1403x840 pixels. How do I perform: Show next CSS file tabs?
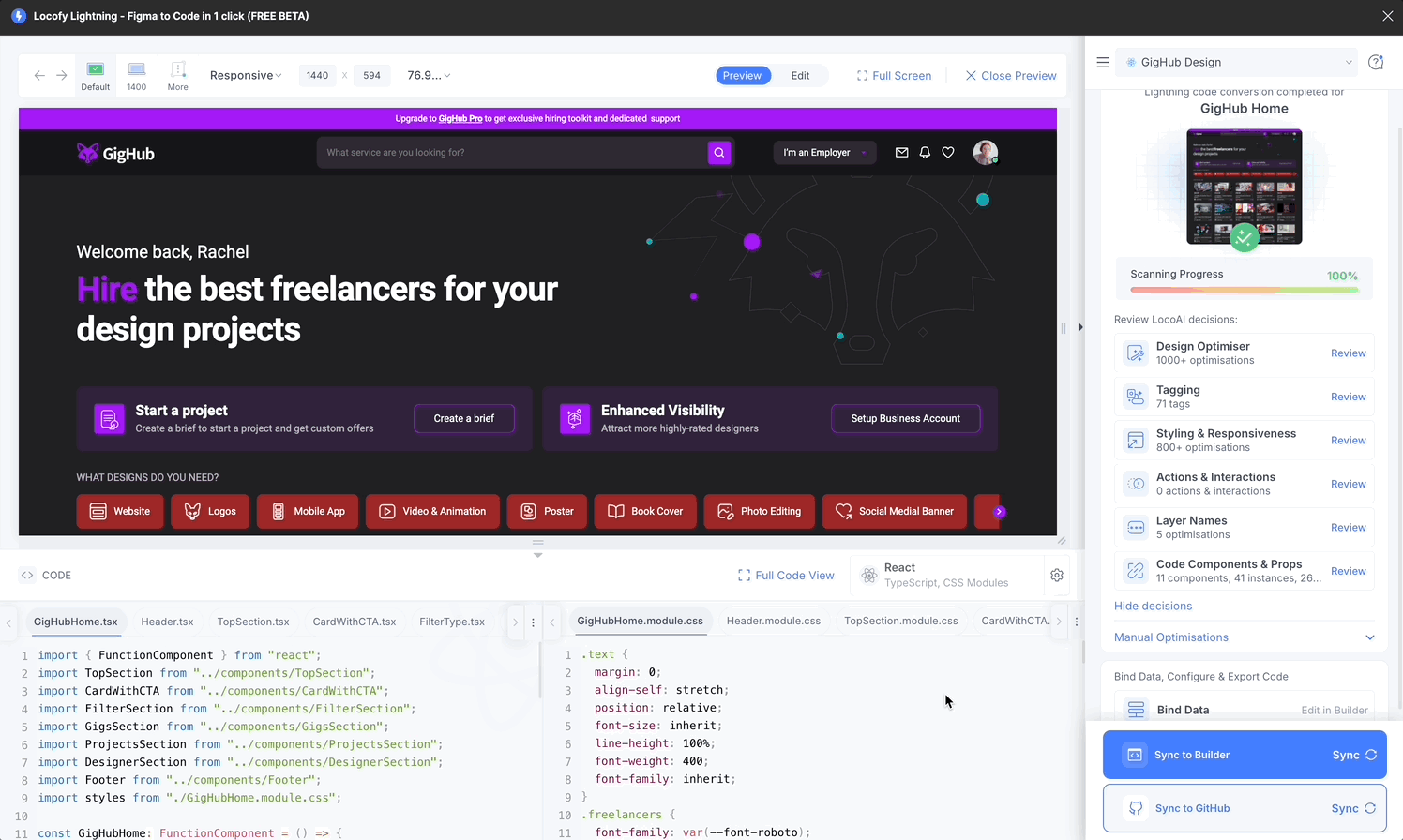coord(1059,622)
